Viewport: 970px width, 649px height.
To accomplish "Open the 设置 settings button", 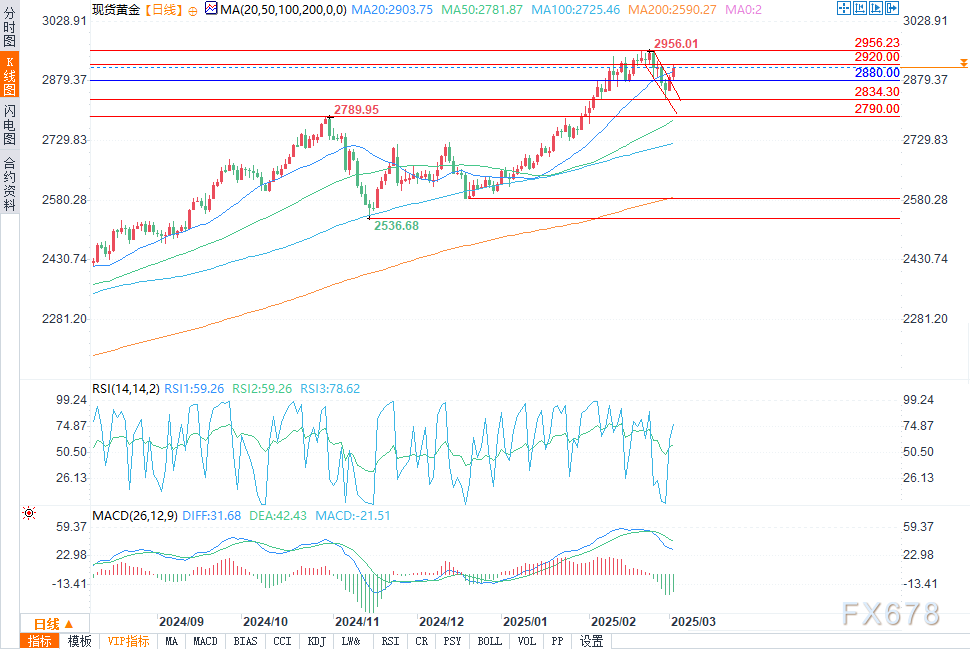I will click(592, 641).
